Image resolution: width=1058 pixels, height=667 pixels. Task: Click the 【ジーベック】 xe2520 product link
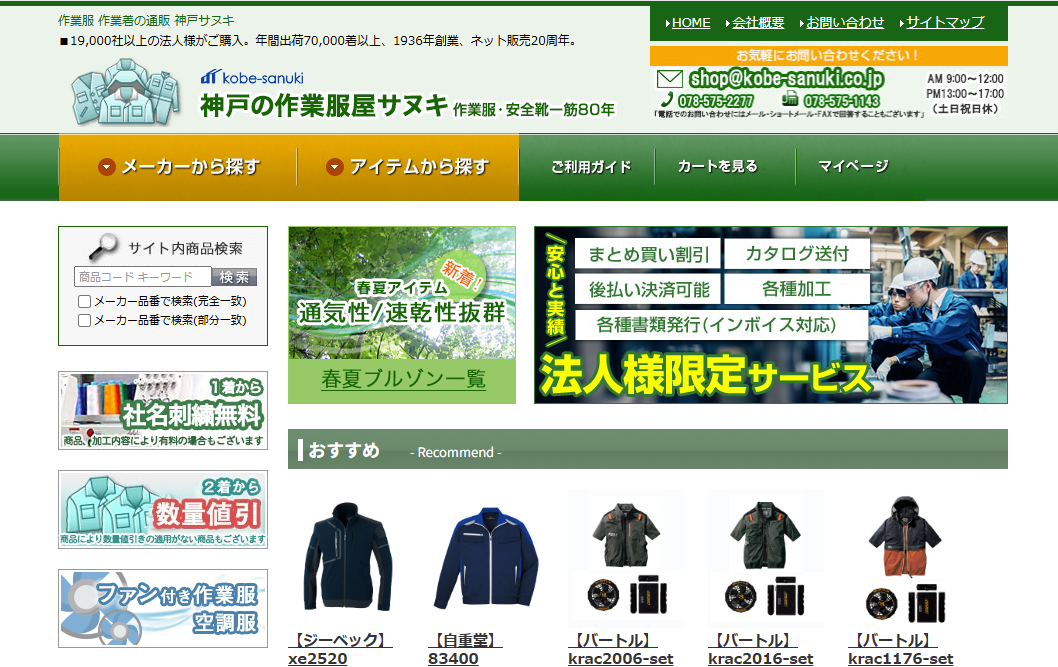340,649
